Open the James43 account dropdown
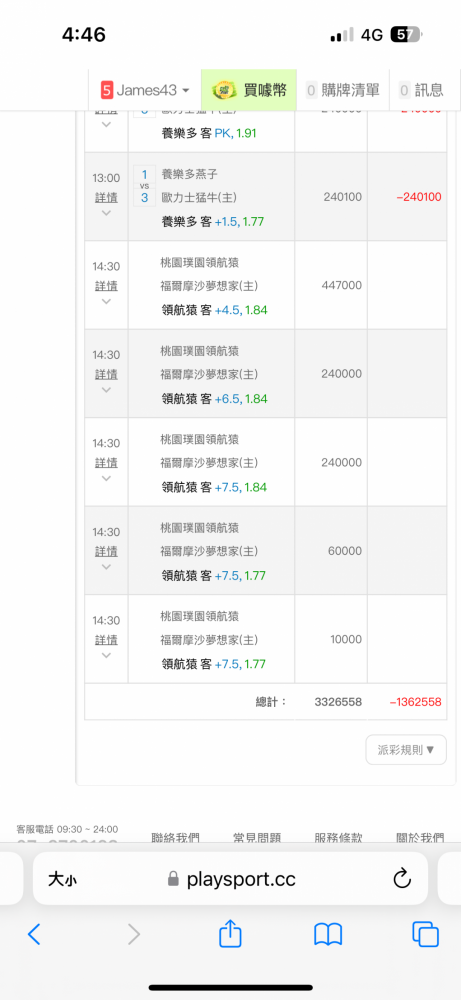The width and height of the screenshot is (461, 1000). coord(145,90)
